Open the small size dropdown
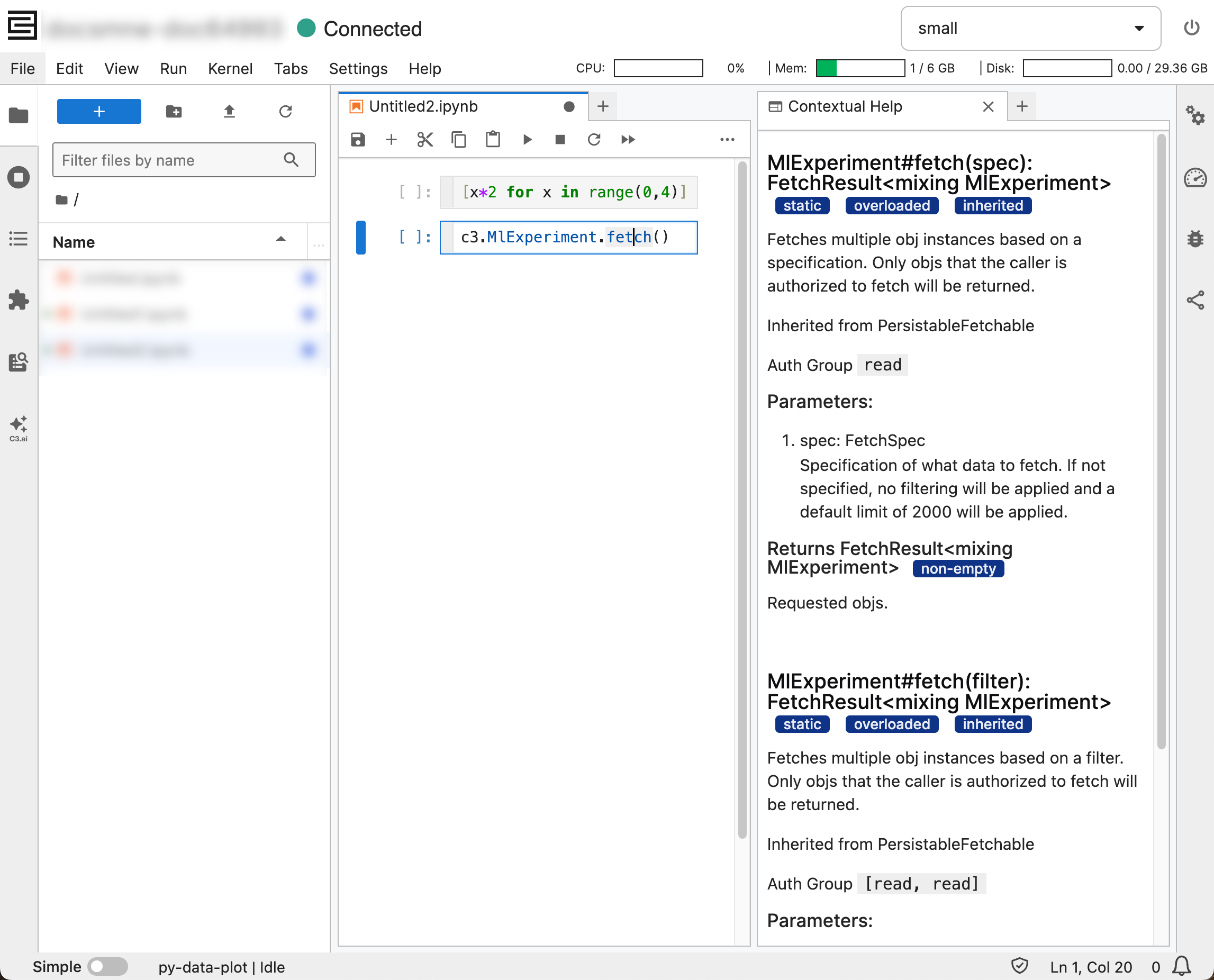 click(1030, 28)
